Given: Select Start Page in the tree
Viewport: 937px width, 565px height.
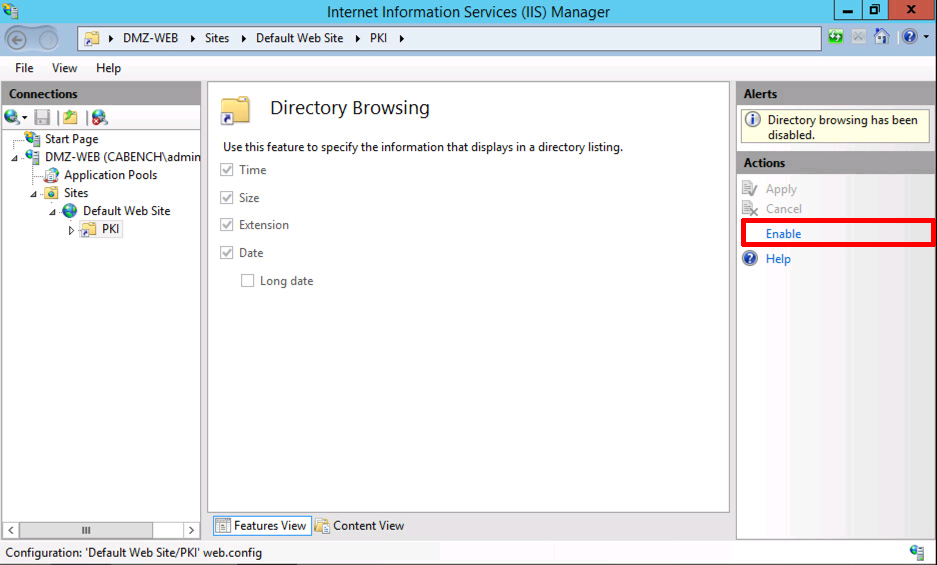Looking at the screenshot, I should 72,139.
